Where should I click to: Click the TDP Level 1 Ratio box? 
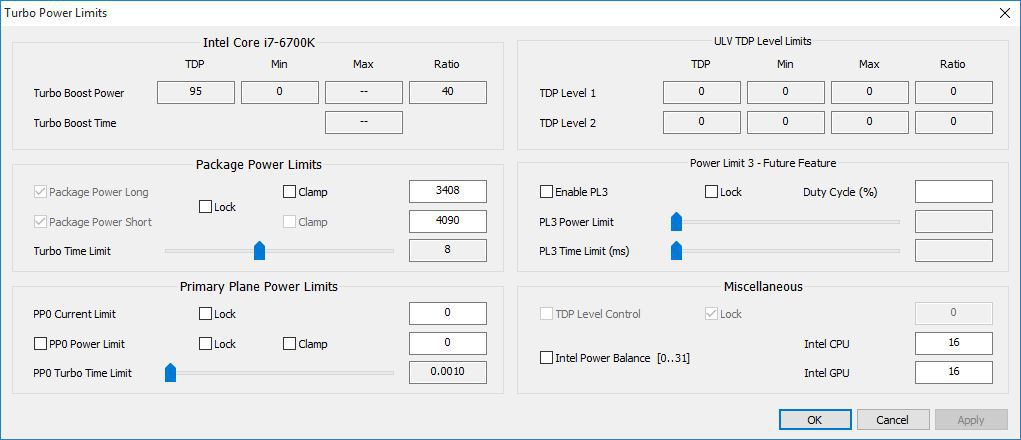[954, 92]
